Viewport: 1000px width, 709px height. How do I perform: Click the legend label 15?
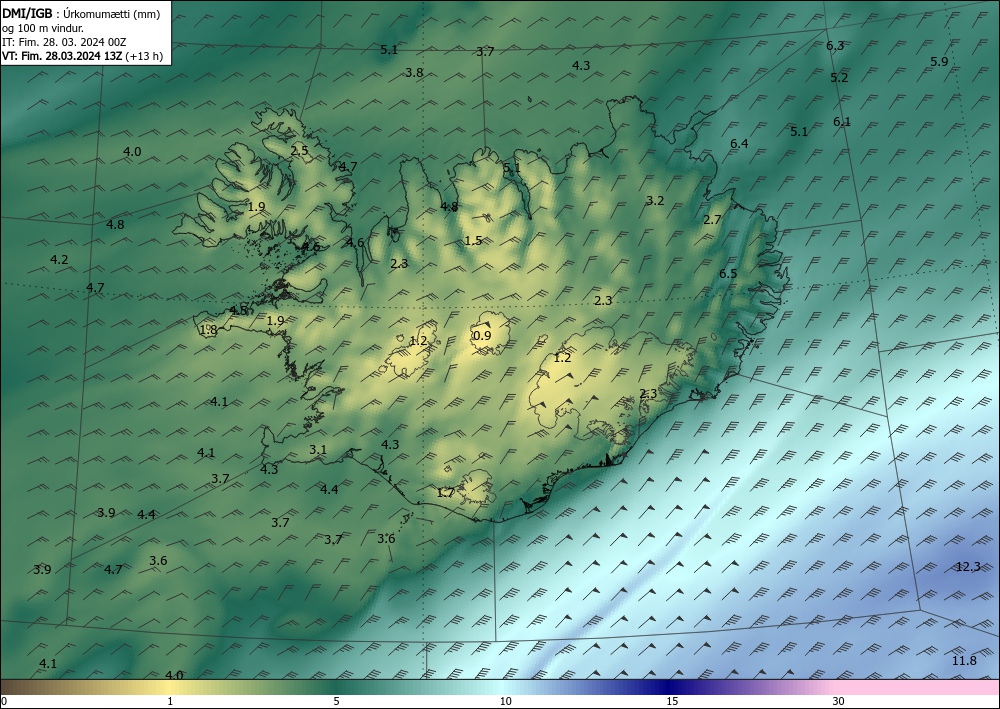coord(672,702)
